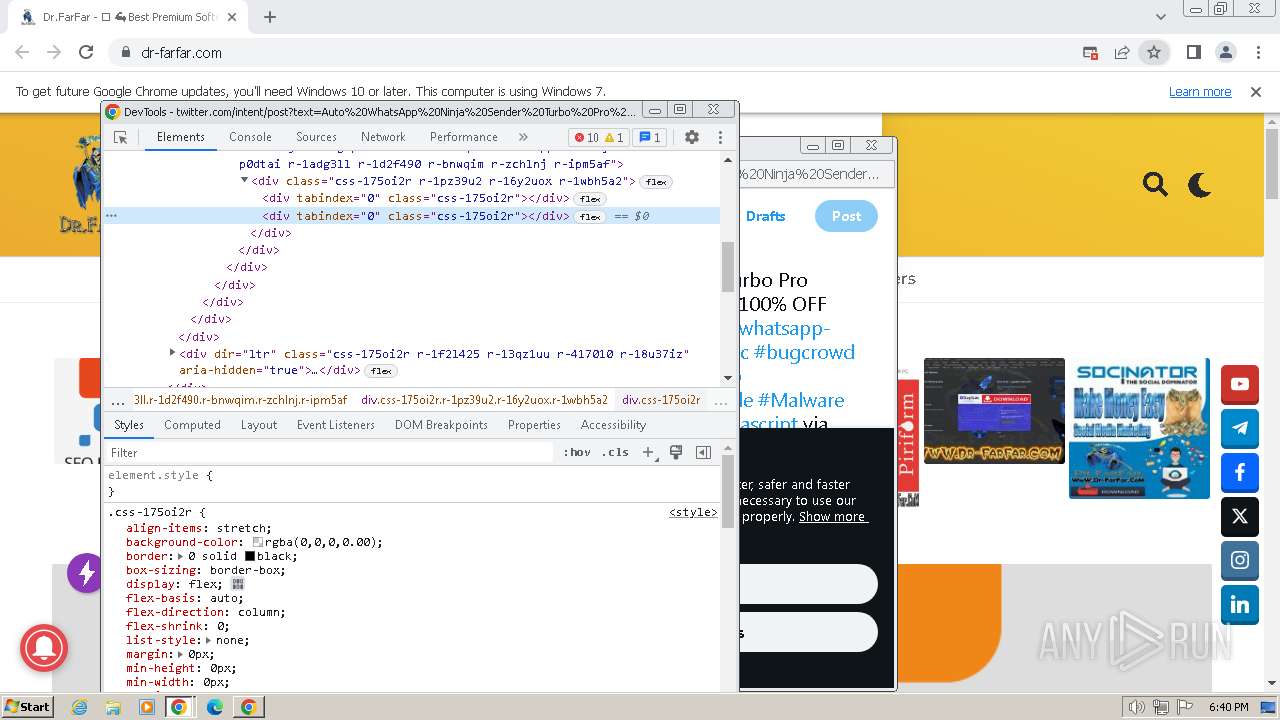This screenshot has height=720, width=1280.
Task: Open Drafts link in Twitter popup
Action: (x=766, y=216)
